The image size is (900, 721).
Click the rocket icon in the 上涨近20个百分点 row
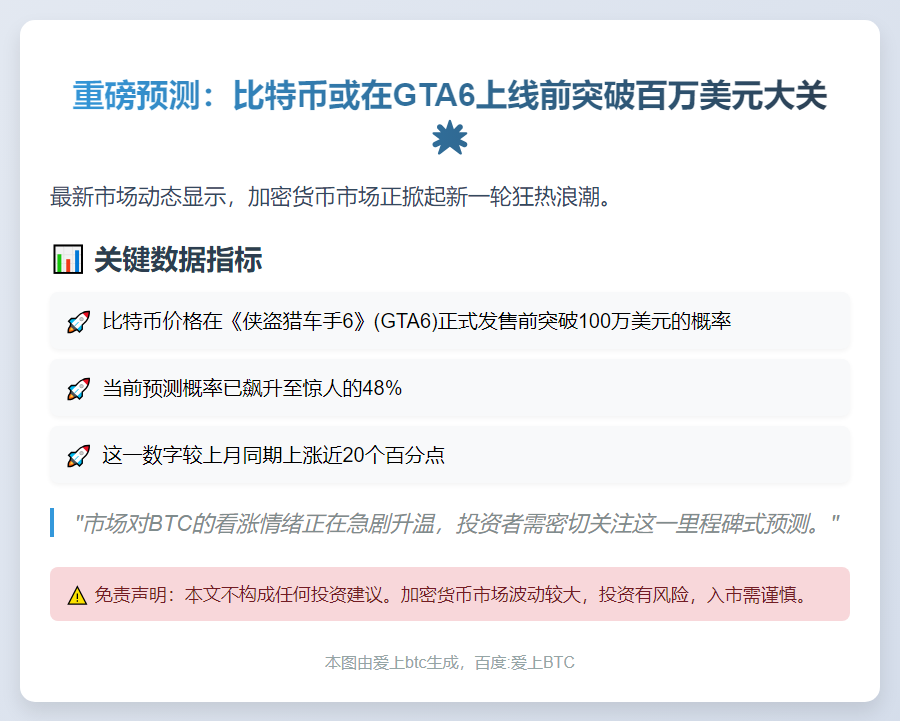pos(79,456)
